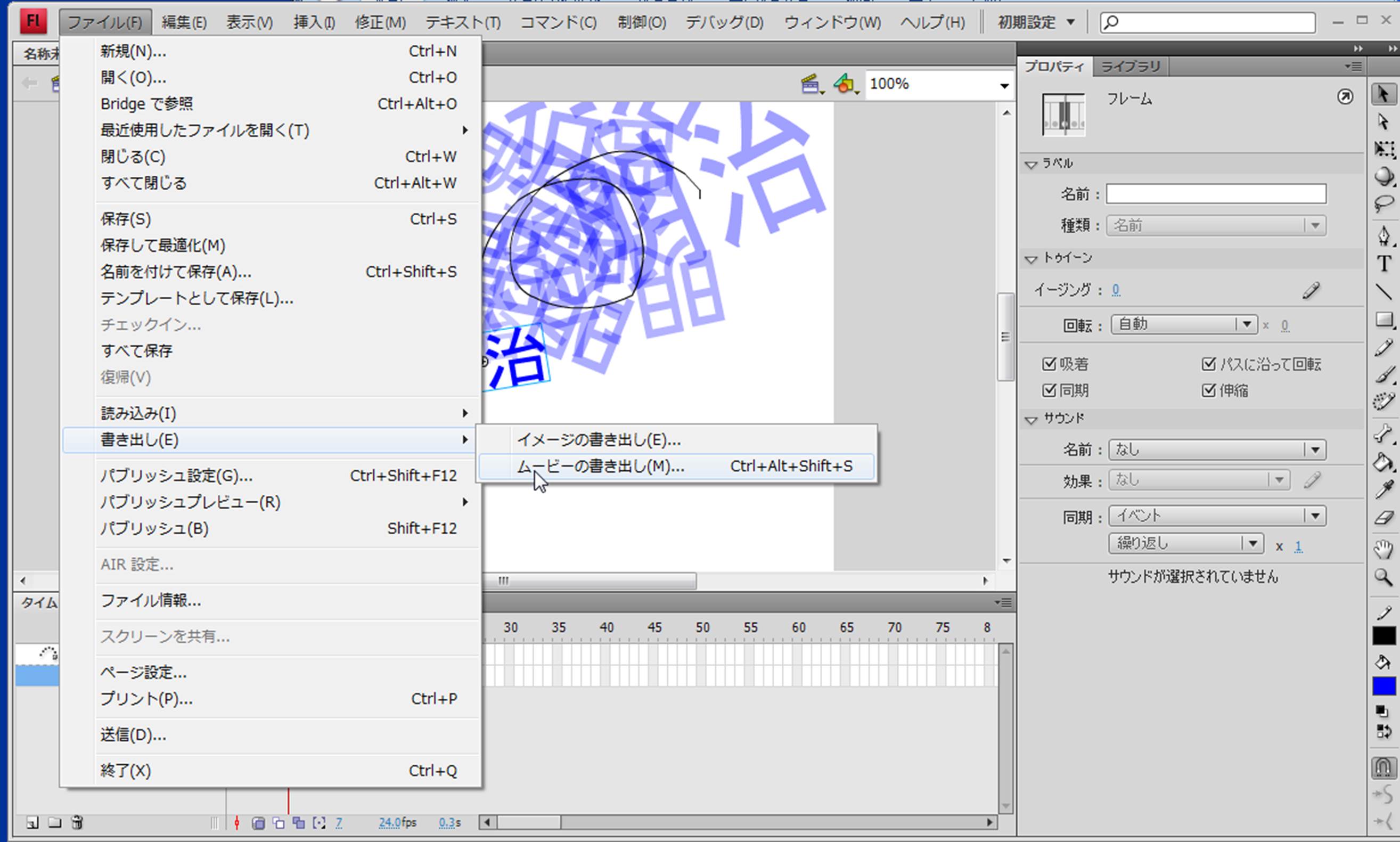This screenshot has width=1400, height=842.
Task: Click the edit scene clapperboard icon
Action: click(811, 85)
